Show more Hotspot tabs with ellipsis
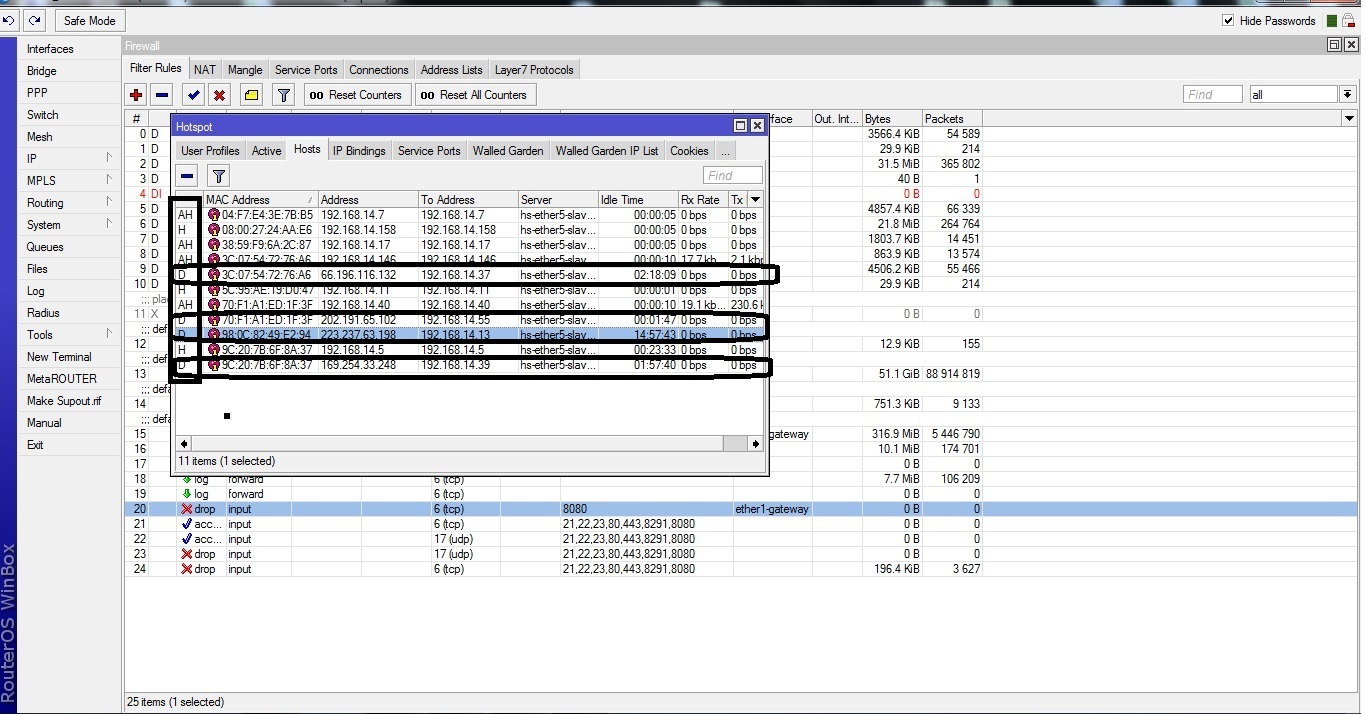 click(725, 151)
